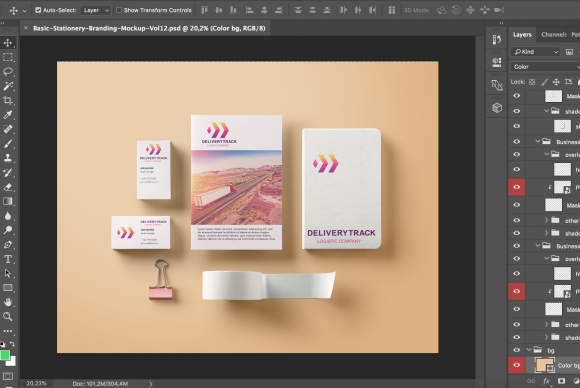Select the Lasso tool
Viewport: 580px width, 388px height.
tap(8, 71)
